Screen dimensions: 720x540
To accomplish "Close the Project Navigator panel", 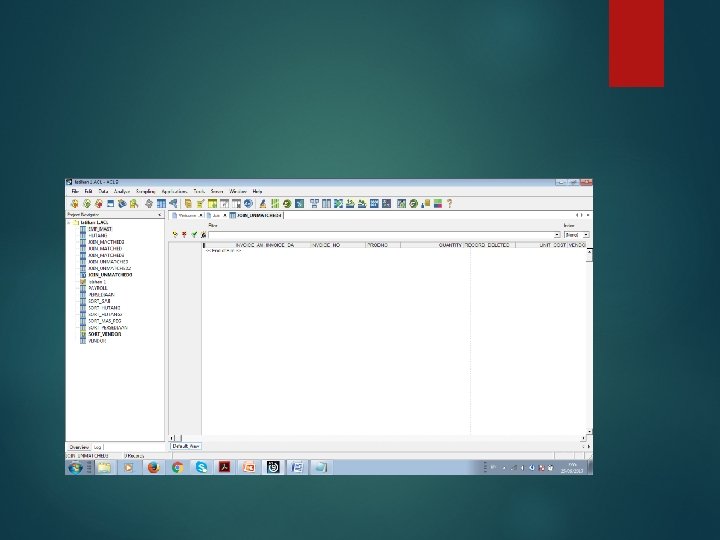I will pos(160,214).
